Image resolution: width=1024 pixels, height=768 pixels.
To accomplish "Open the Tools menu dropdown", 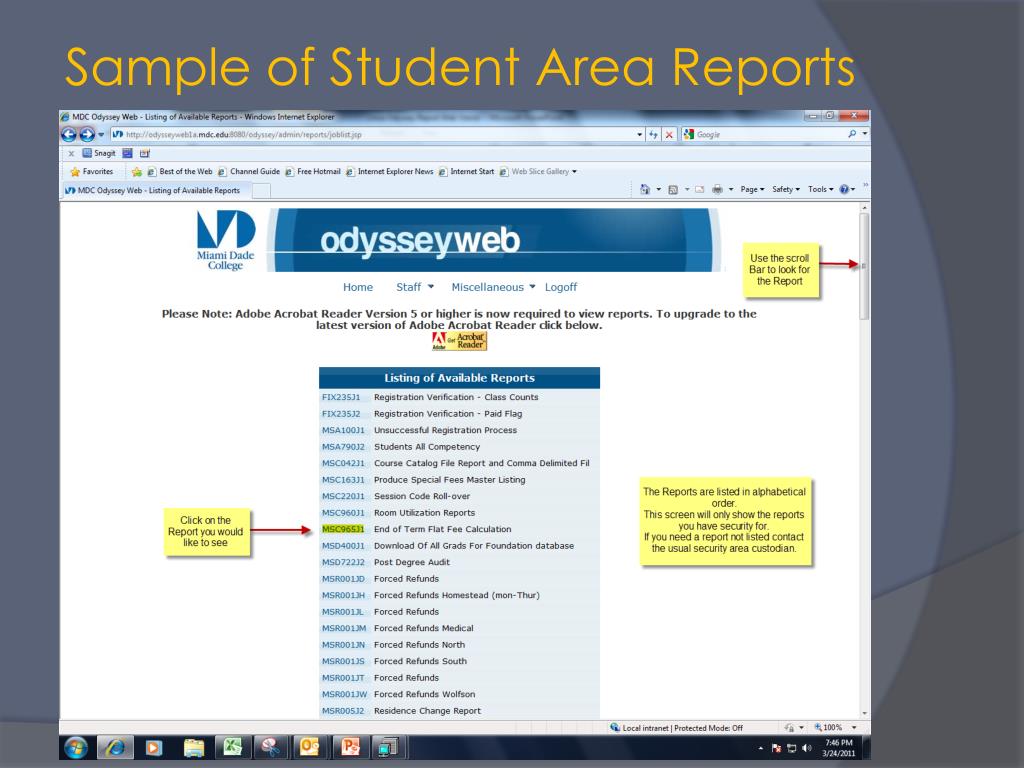I will pos(821,189).
